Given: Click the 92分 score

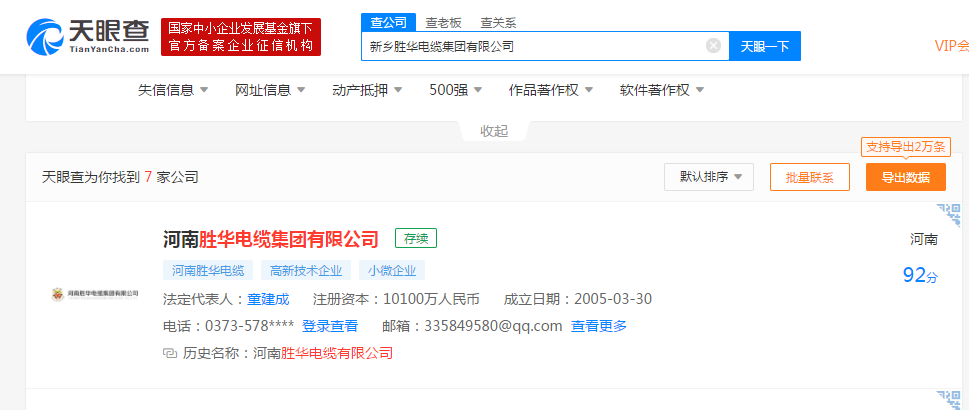Looking at the screenshot, I should [x=920, y=275].
